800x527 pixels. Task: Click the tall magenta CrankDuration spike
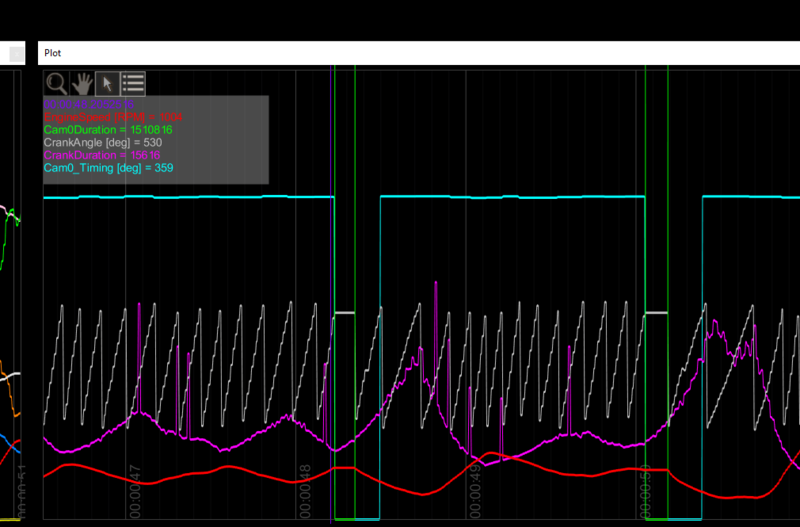click(x=436, y=300)
